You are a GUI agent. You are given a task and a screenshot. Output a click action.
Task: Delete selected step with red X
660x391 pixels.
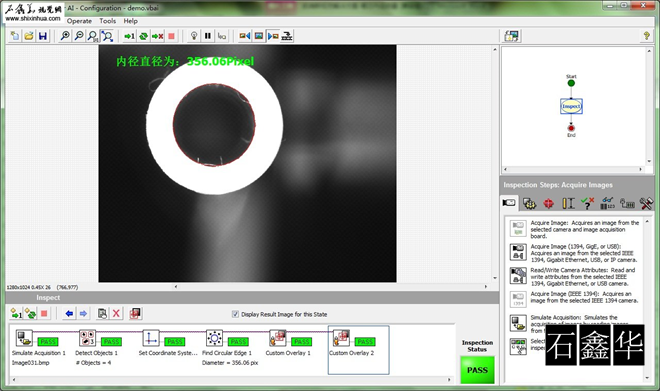116,314
